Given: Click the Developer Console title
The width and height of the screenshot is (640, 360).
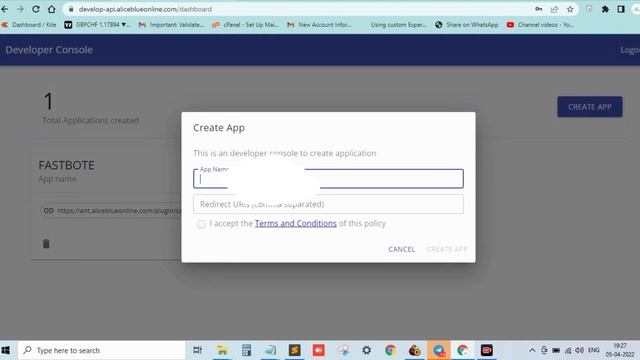Looking at the screenshot, I should 49,50.
